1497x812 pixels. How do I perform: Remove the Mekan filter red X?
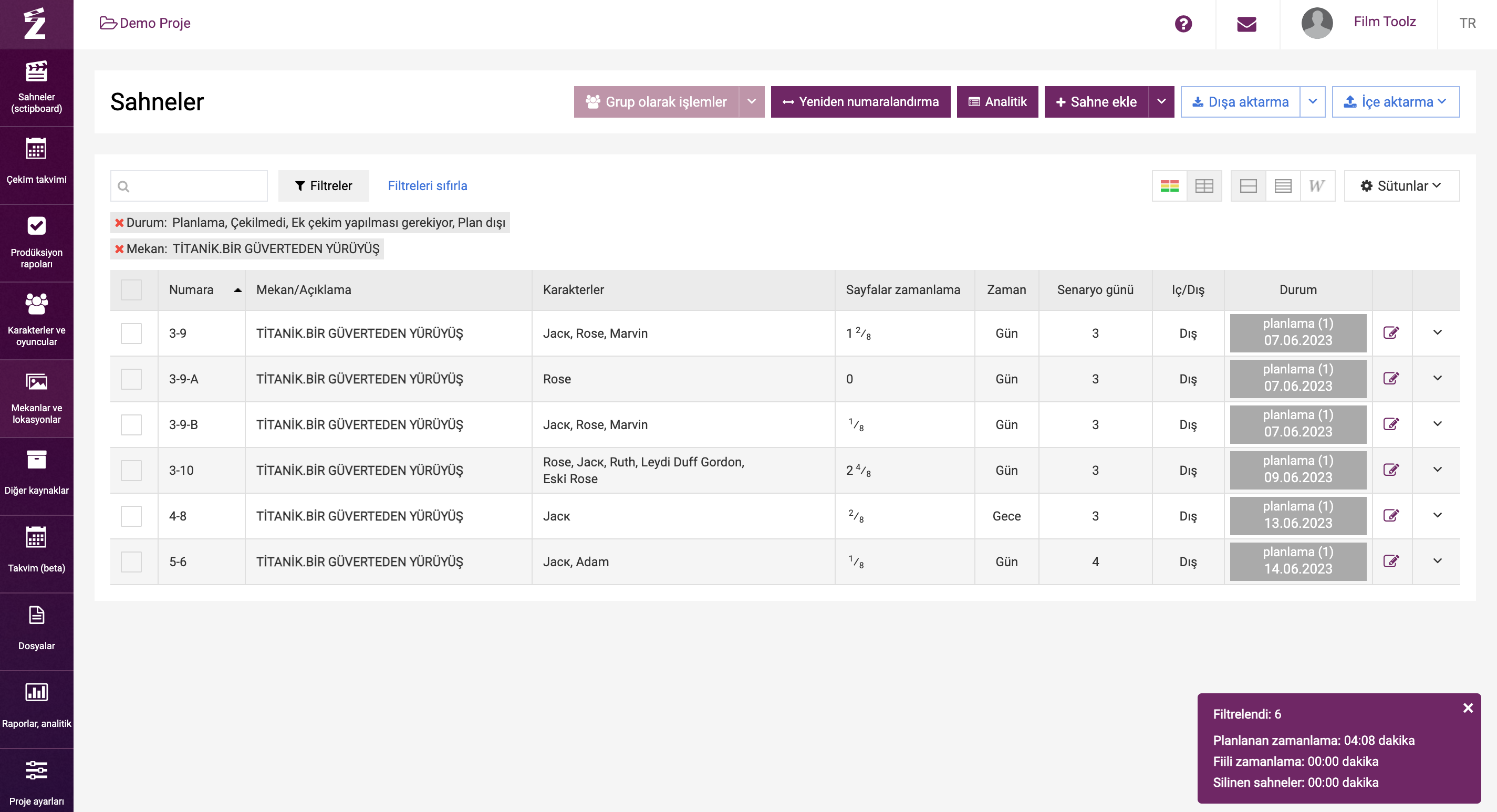pos(119,249)
